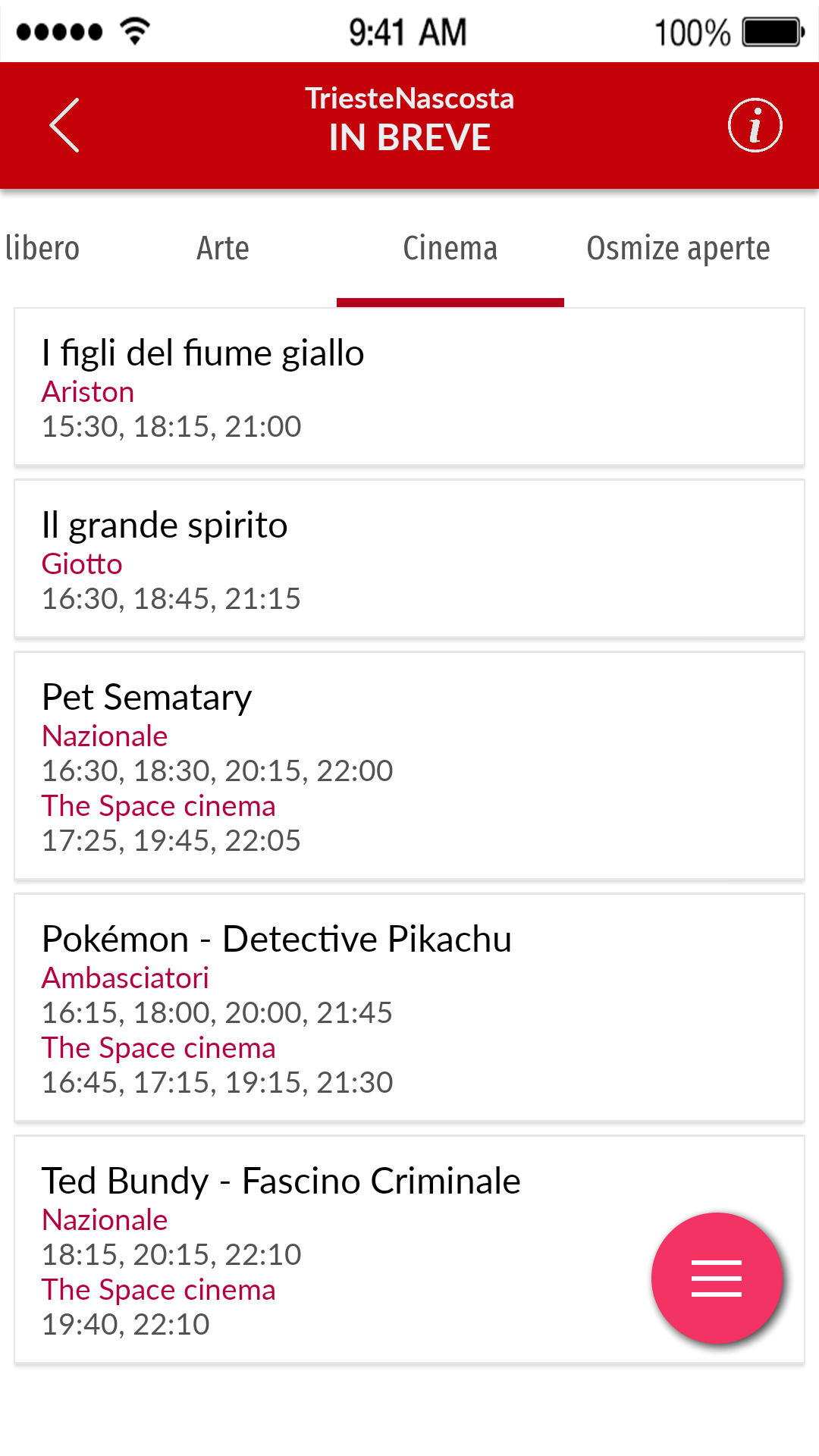Switch to the Arte tab

point(223,249)
